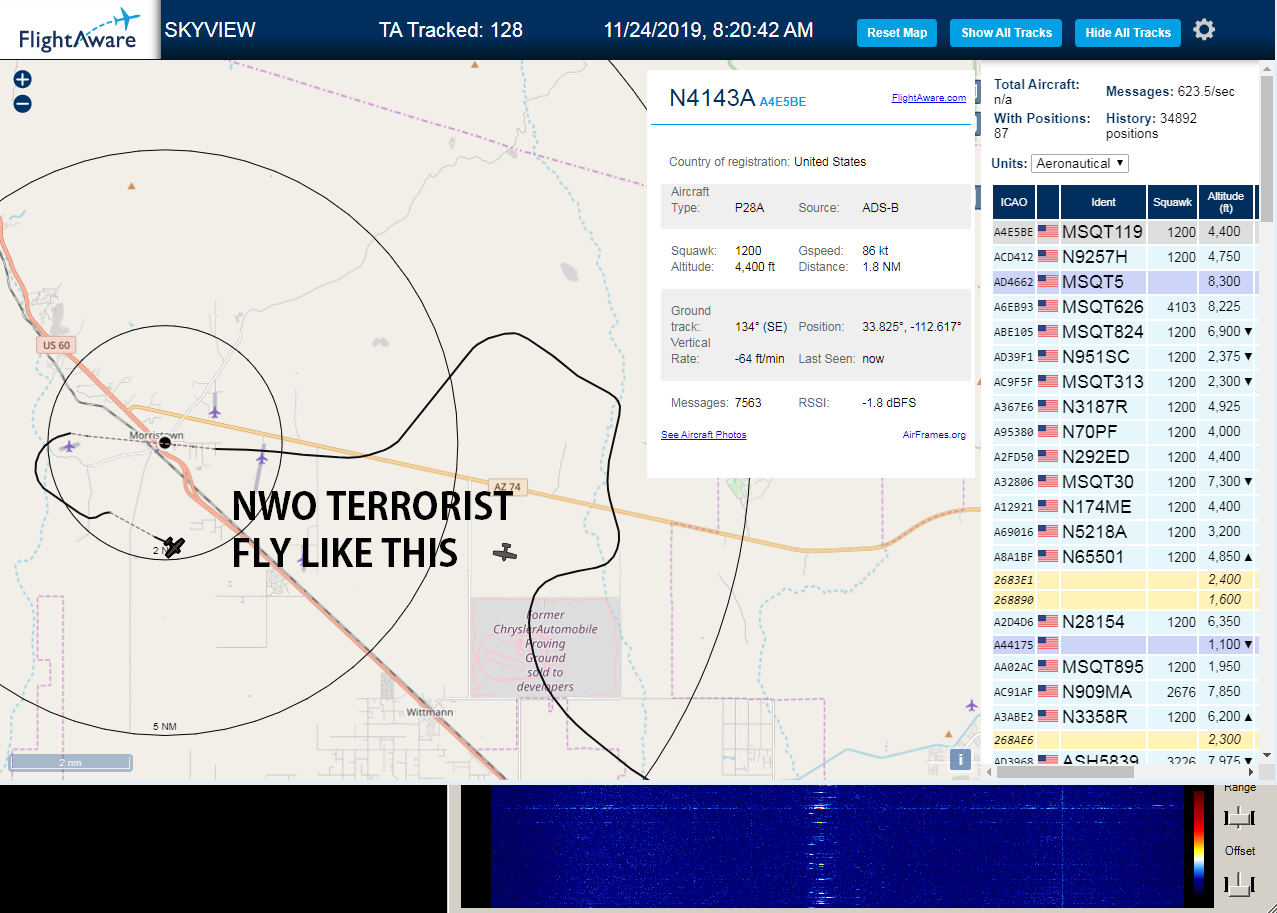Click Show All Tracks button
The height and width of the screenshot is (913, 1277).
pyautogui.click(x=1006, y=33)
